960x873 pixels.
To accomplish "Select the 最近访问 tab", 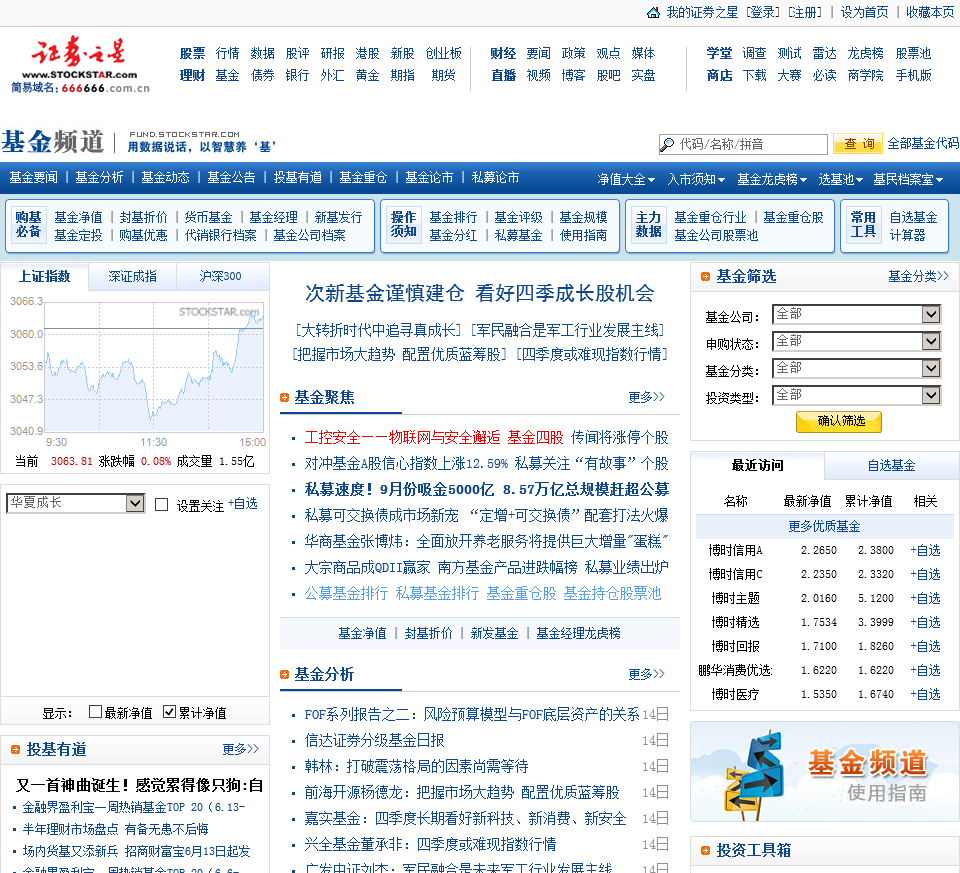I will pos(757,466).
